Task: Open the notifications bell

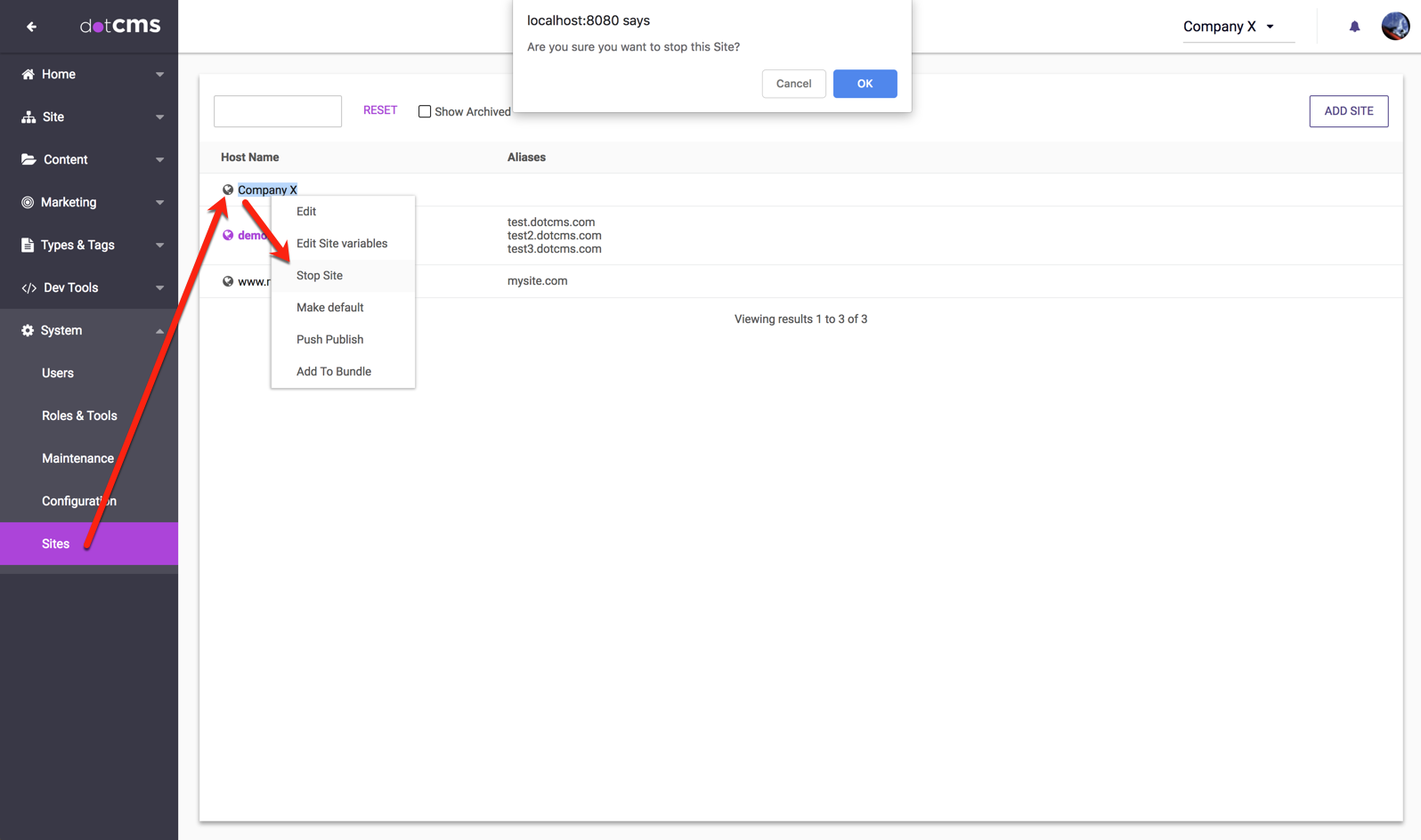Action: click(x=1354, y=27)
